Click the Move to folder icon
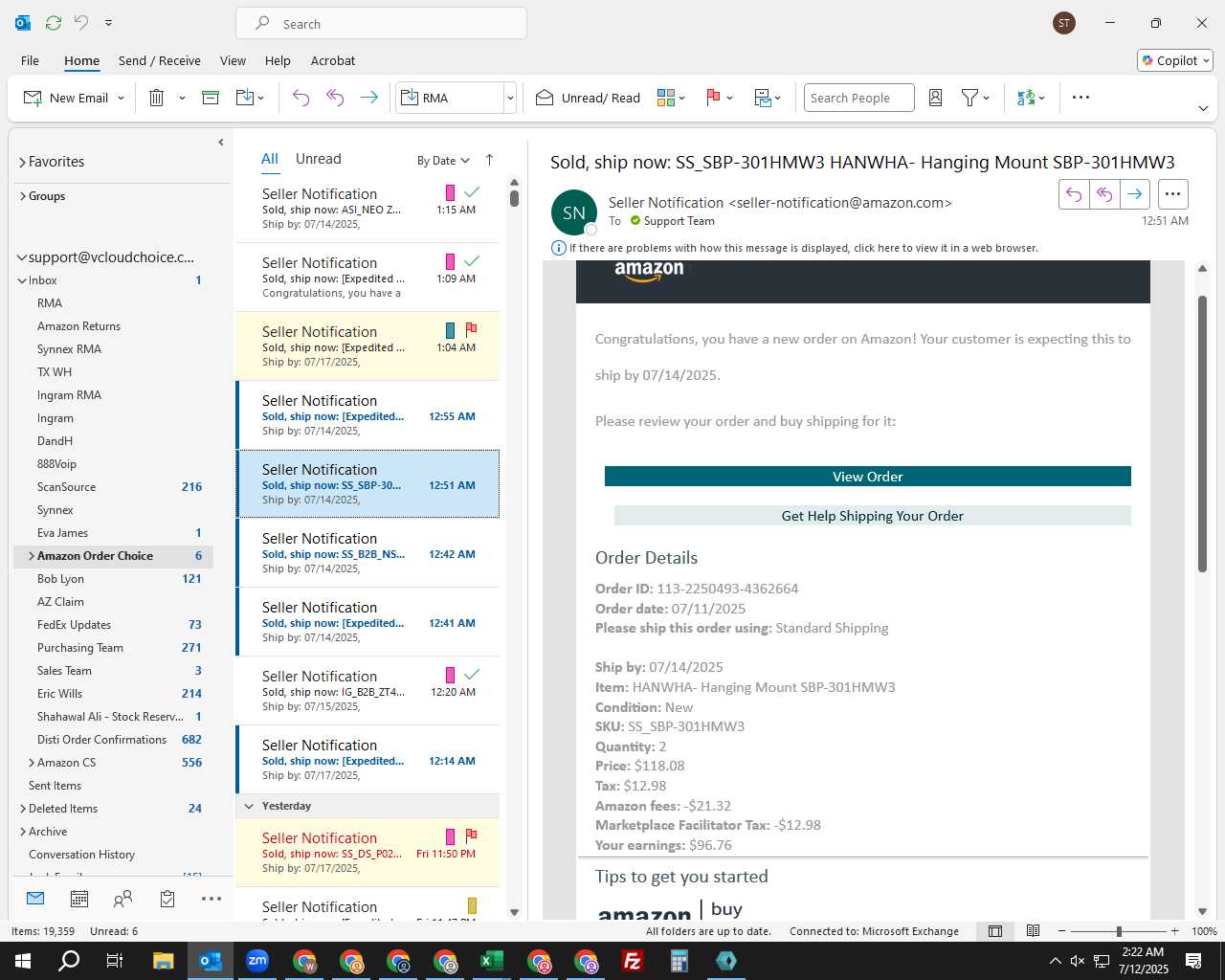Screen dimensions: 1225x980 [x=245, y=98]
